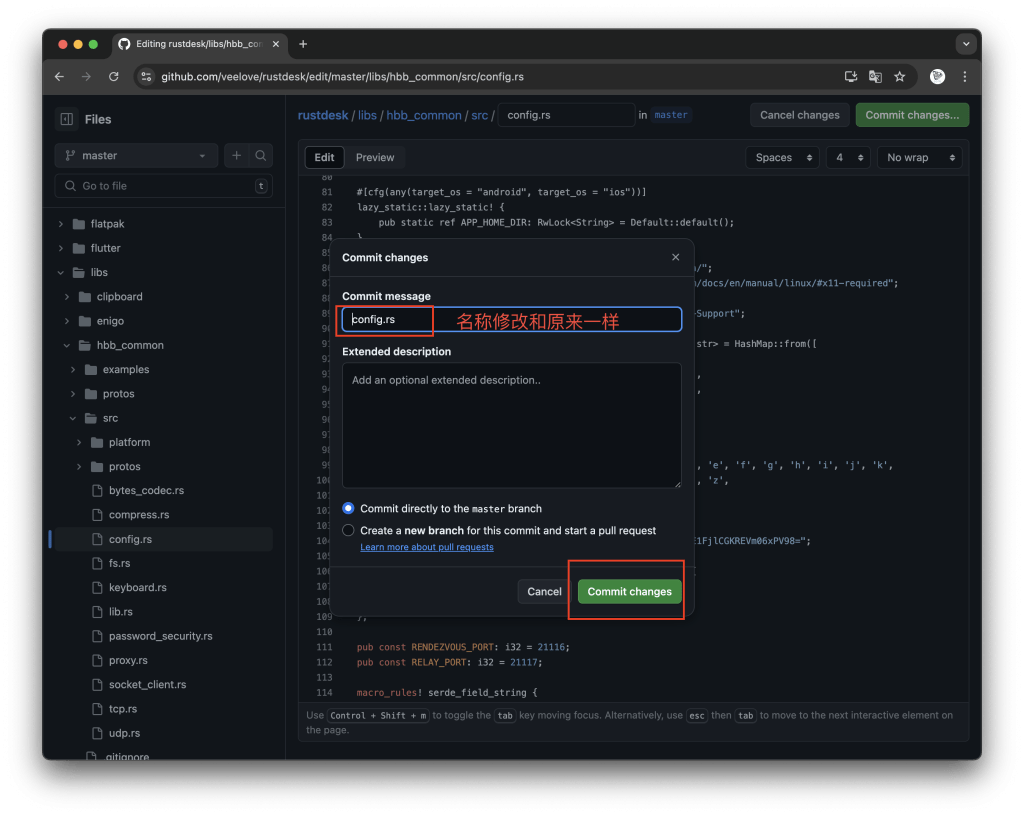Choose 'Create a new branch' for this commit
Screen dimensions: 1024x816
click(348, 530)
